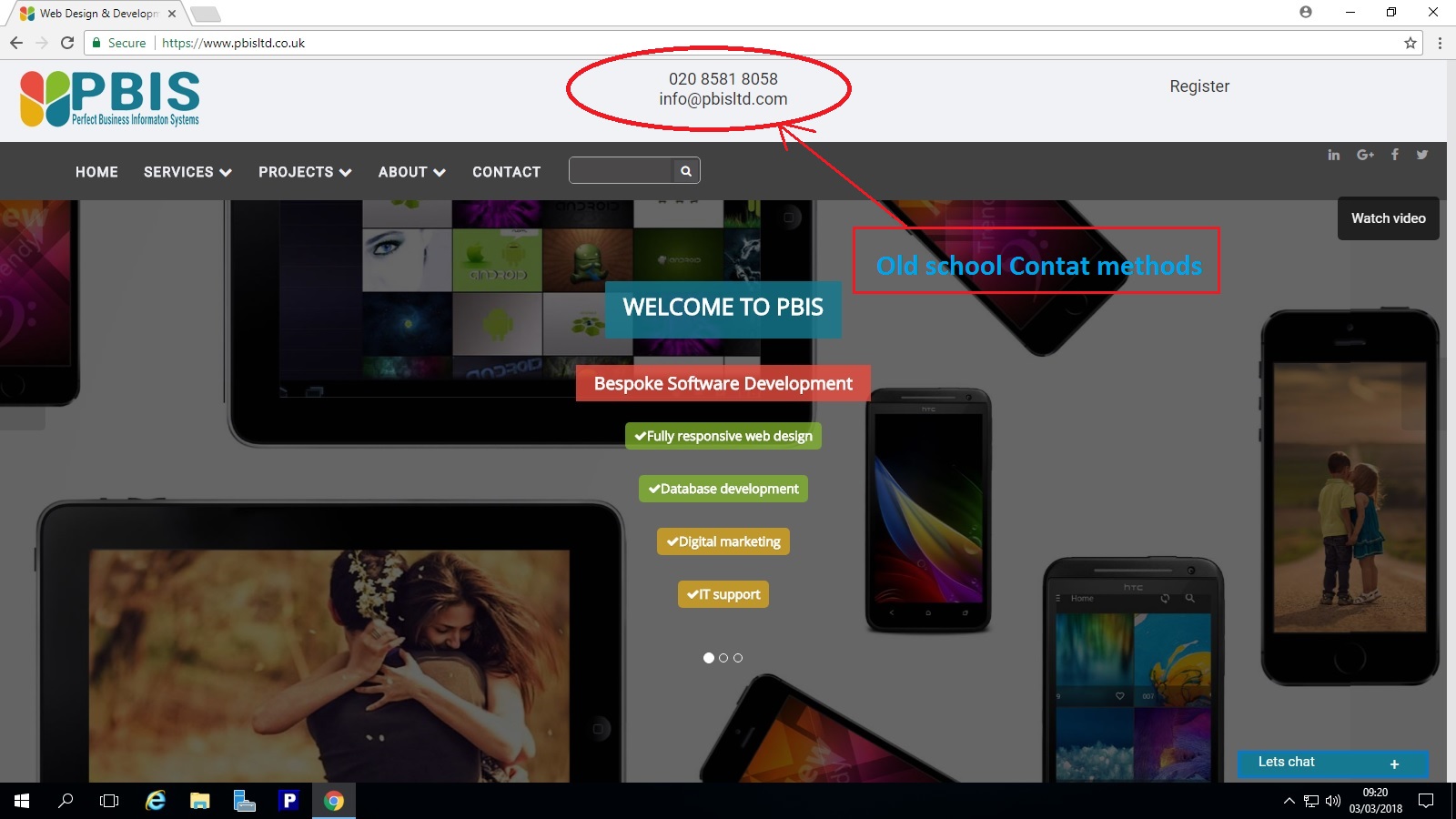This screenshot has height=819, width=1456.
Task: Go back with the browser back arrow
Action: pos(15,43)
